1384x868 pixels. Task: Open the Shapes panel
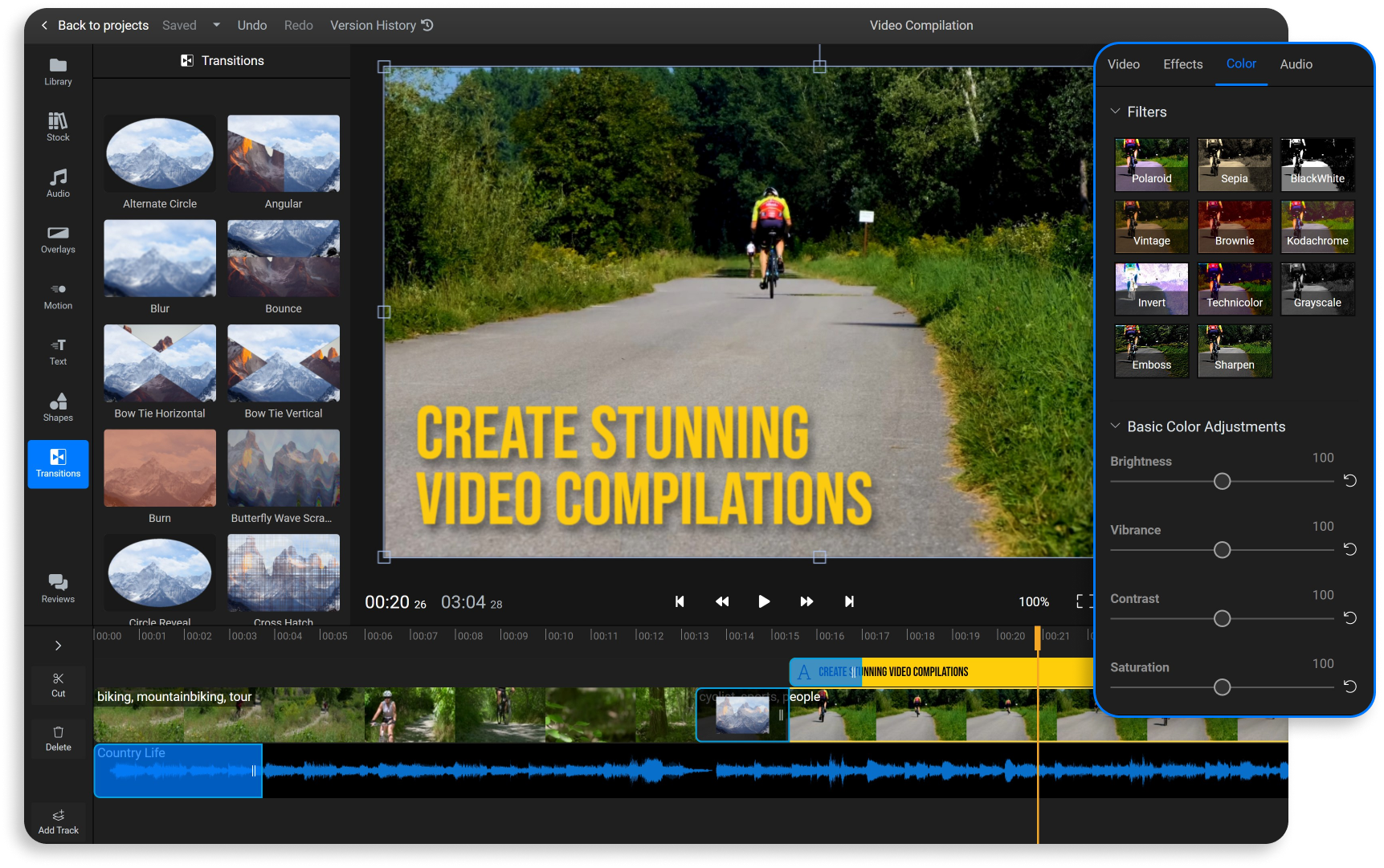tap(58, 407)
